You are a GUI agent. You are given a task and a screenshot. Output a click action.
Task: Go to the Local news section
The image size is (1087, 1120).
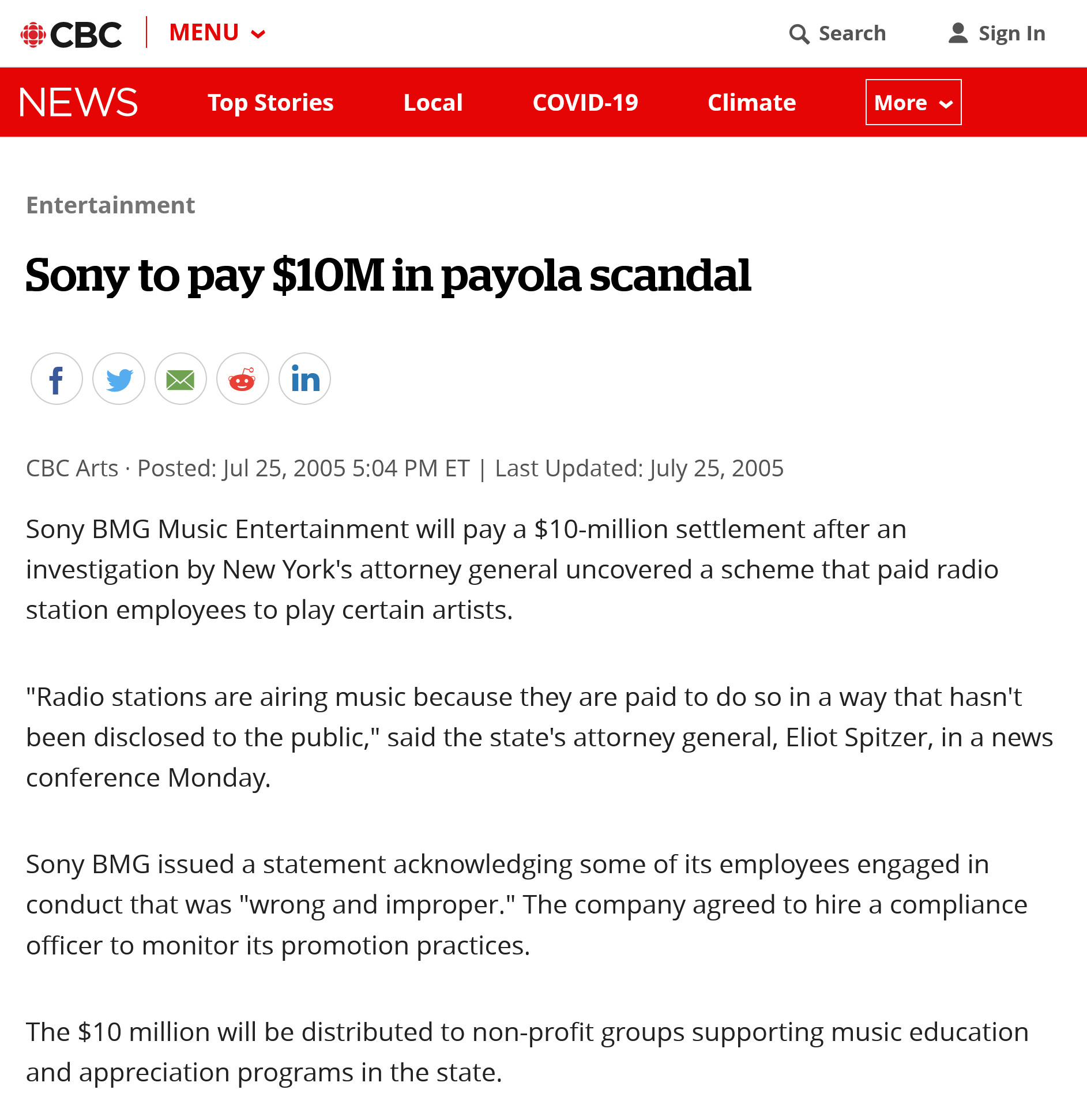pos(433,103)
